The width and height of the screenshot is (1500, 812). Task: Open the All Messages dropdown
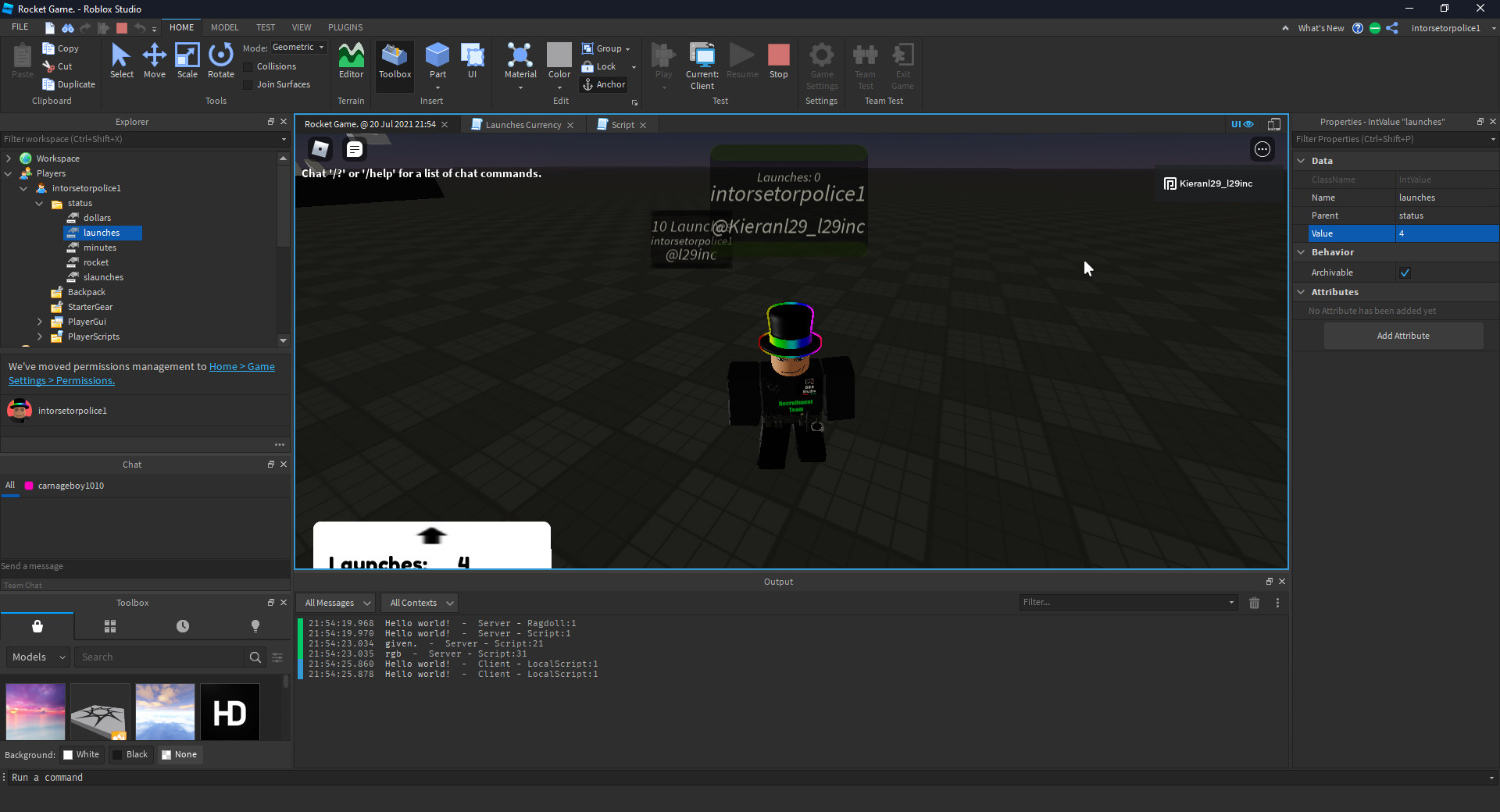(x=337, y=603)
